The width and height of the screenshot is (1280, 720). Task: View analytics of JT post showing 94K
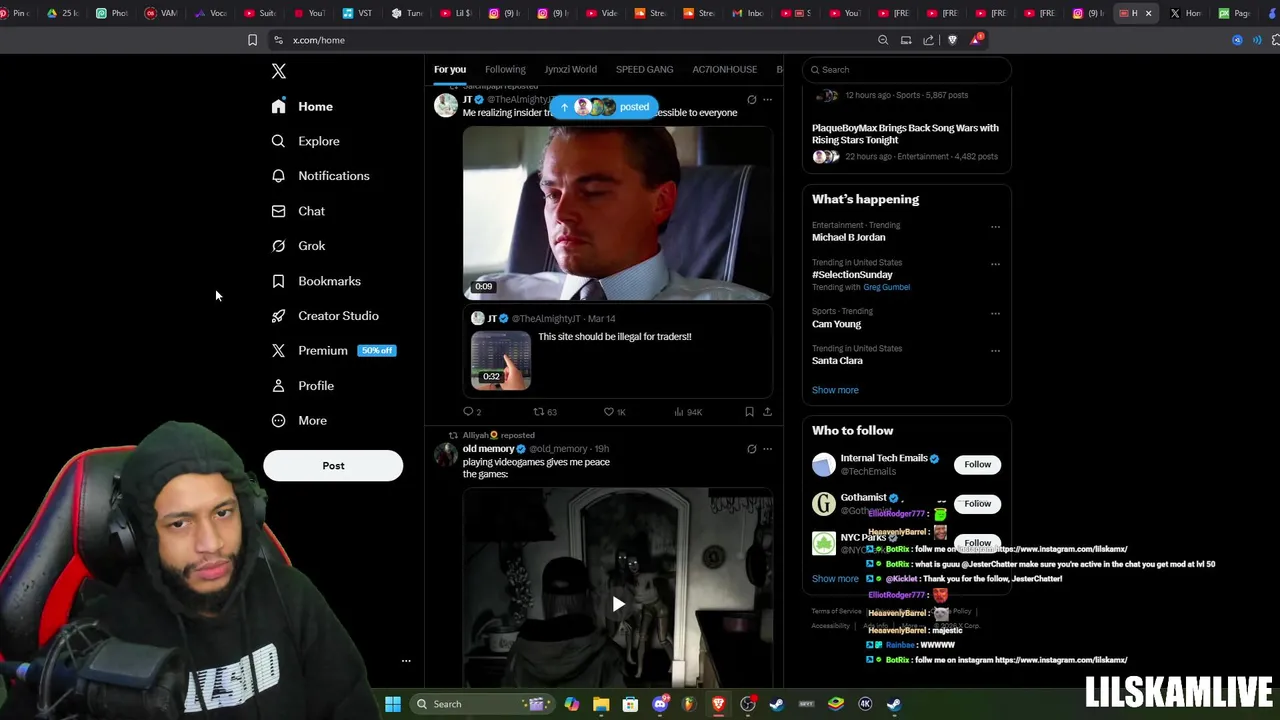[x=688, y=412]
